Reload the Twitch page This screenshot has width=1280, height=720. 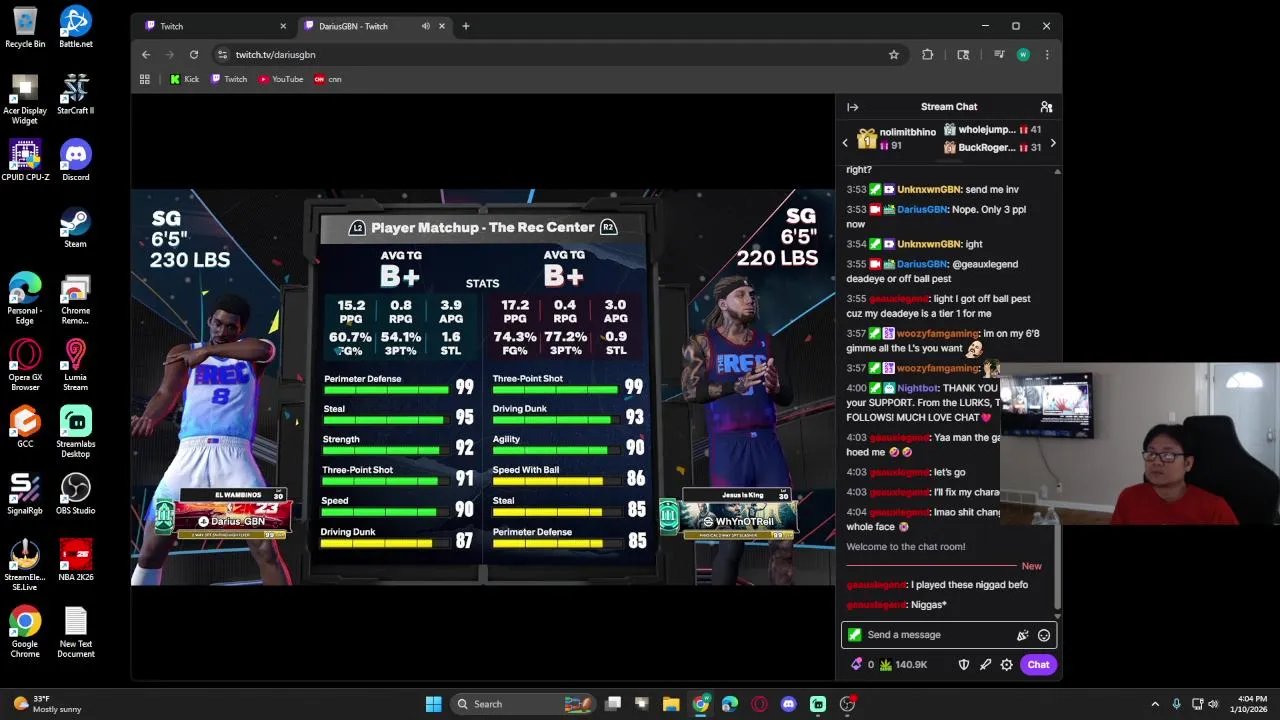pyautogui.click(x=194, y=54)
